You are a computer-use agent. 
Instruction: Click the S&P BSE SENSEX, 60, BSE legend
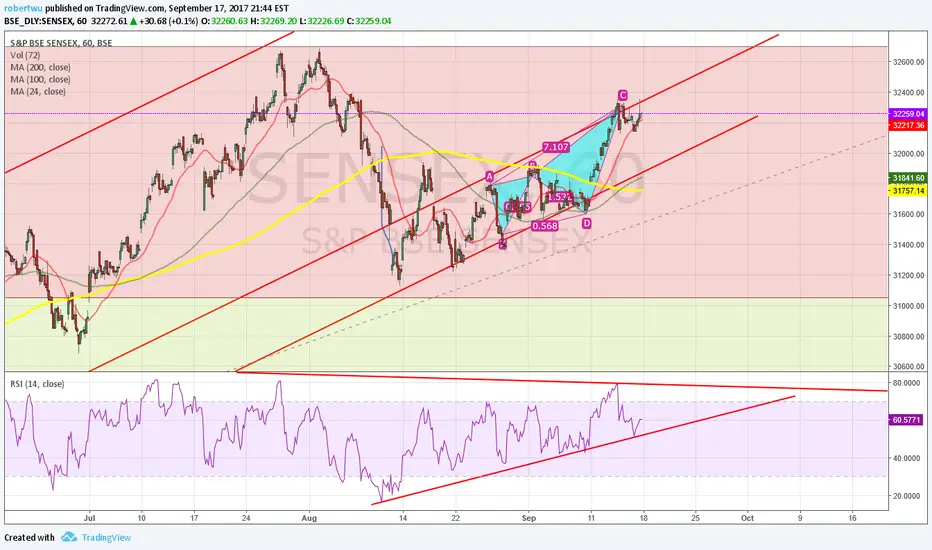(61, 43)
